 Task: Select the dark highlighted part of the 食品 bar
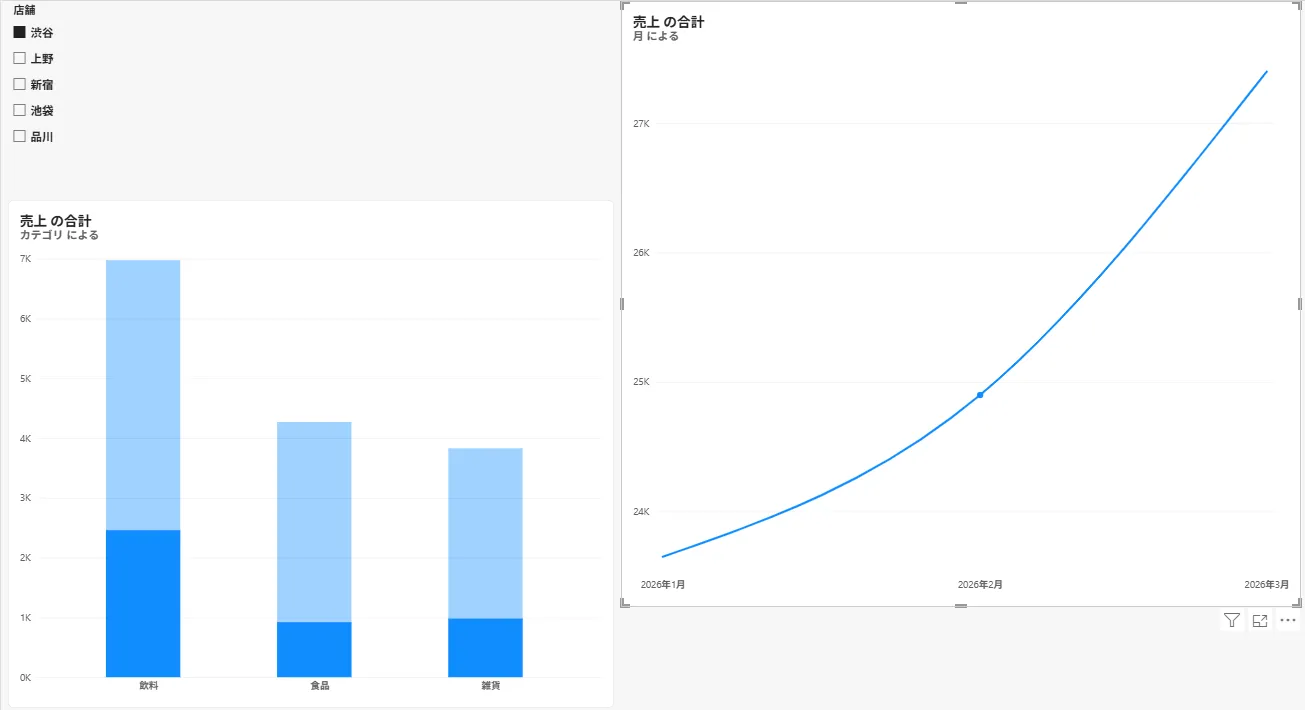[314, 649]
